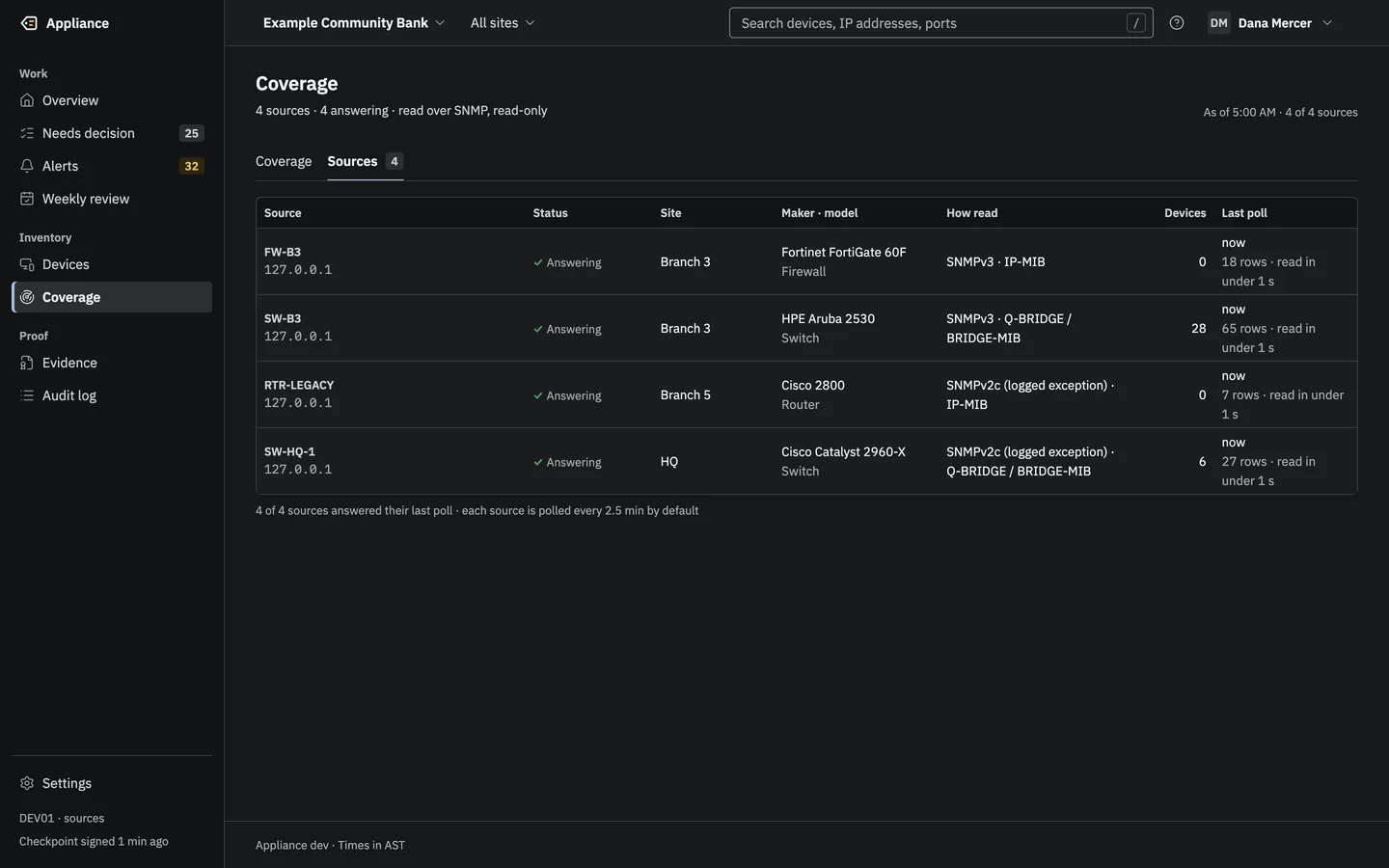
Task: Click the Alerts count badge 32
Action: point(192,166)
